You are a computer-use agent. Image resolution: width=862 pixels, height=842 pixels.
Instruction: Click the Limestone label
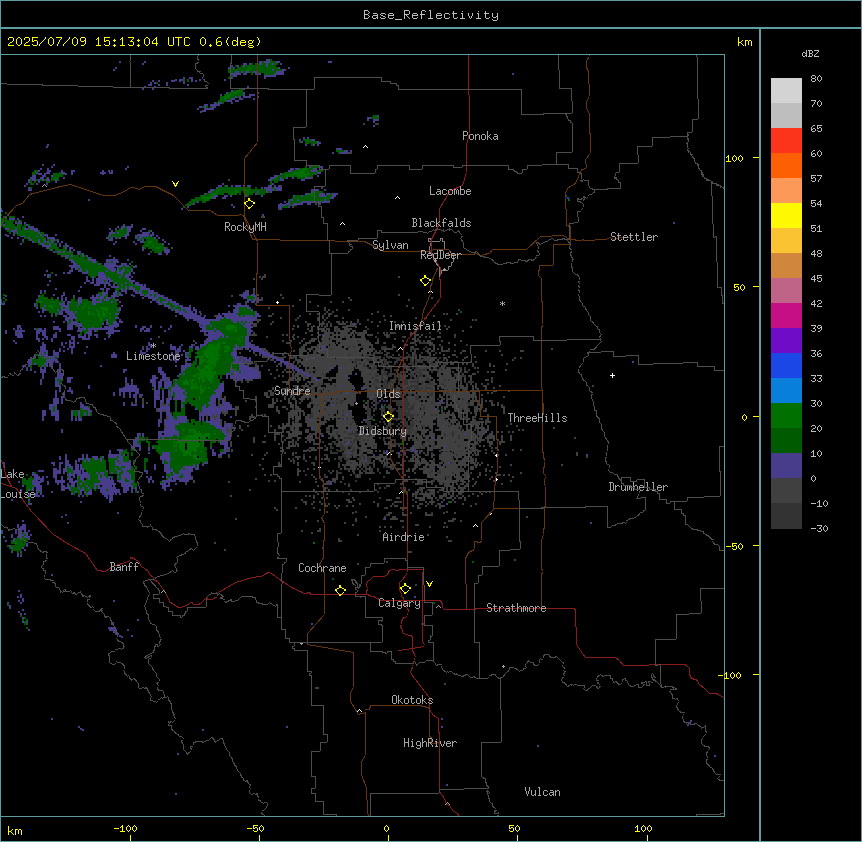click(x=153, y=356)
